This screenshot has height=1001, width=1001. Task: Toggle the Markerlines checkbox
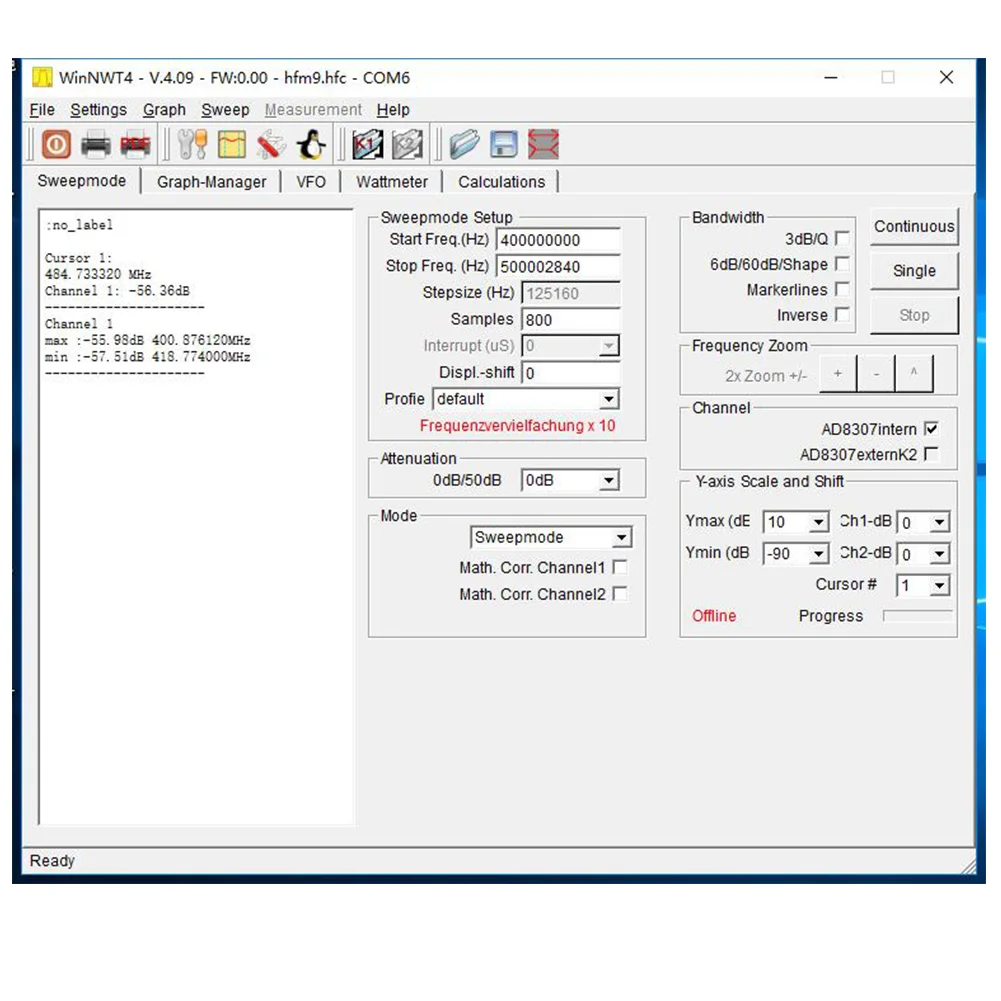[842, 289]
